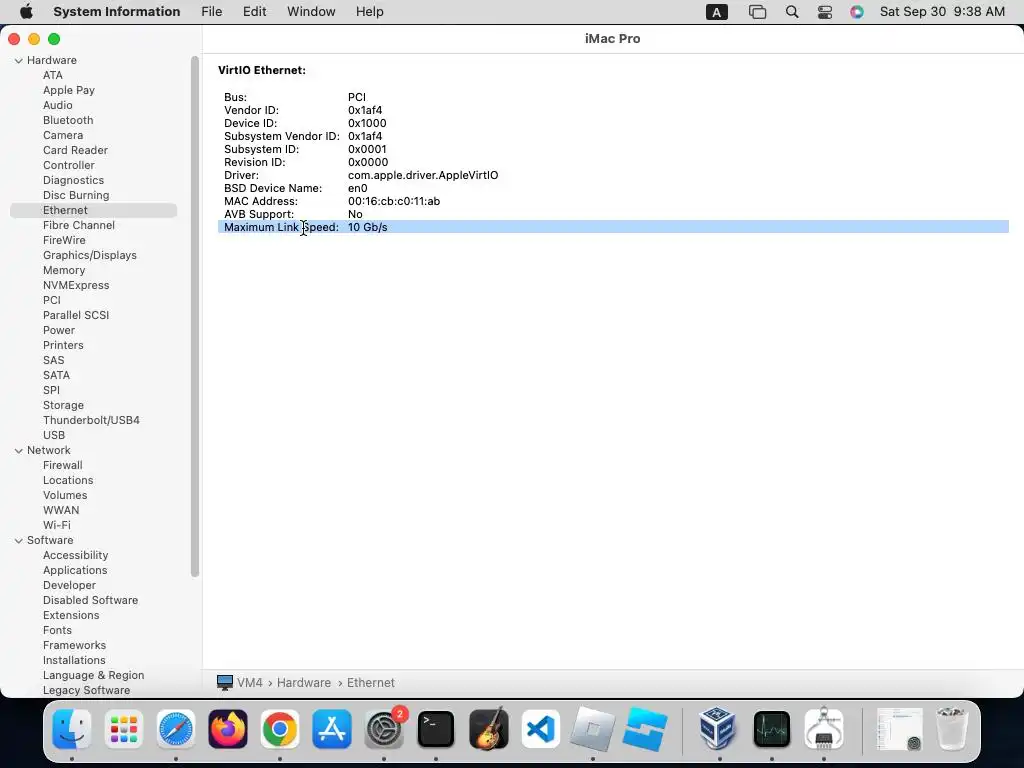Click the highlighted Maximum Link Speed row

[613, 227]
